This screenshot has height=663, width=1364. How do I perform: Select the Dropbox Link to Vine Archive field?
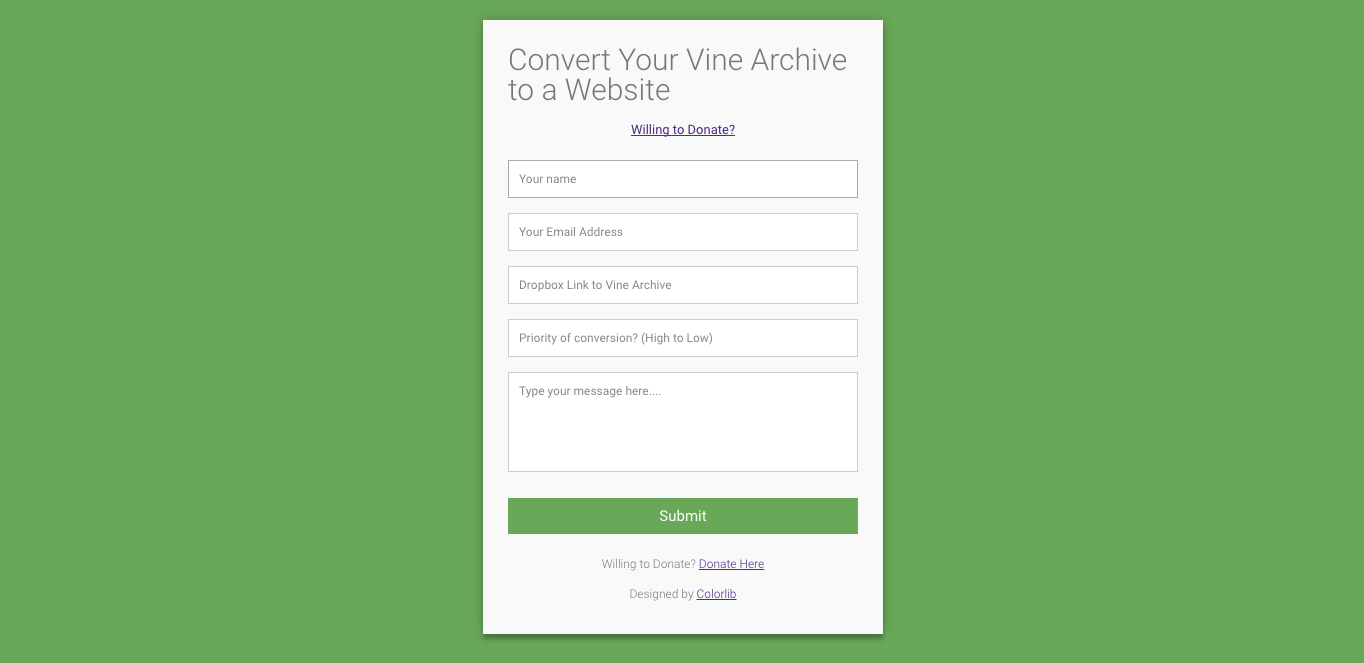[x=682, y=285]
